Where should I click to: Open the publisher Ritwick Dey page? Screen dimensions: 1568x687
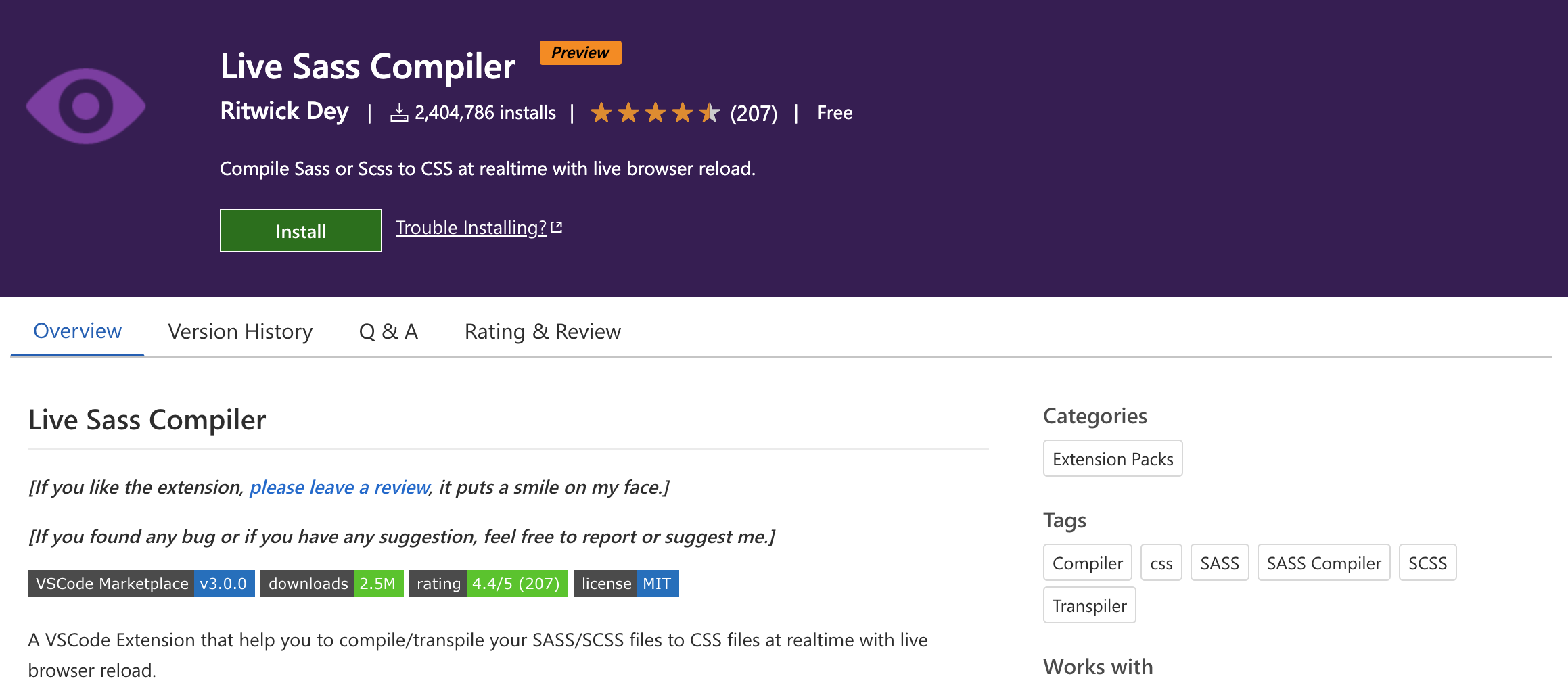(x=284, y=112)
